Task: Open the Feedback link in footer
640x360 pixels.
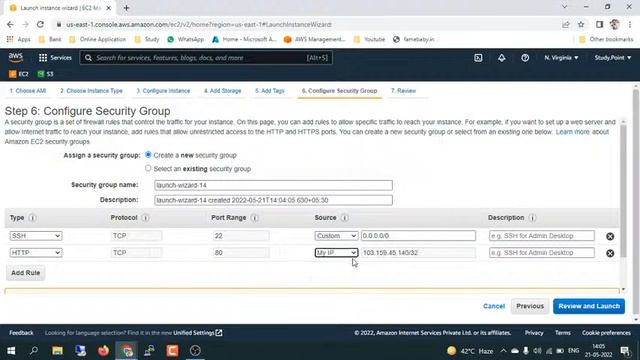Action: pos(21,333)
